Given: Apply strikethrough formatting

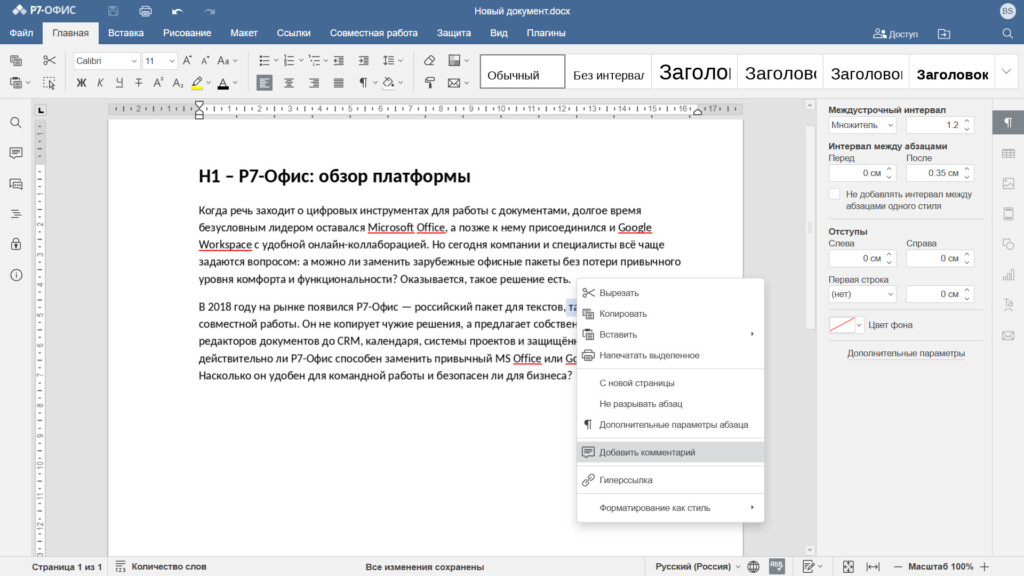Looking at the screenshot, I should click(138, 83).
